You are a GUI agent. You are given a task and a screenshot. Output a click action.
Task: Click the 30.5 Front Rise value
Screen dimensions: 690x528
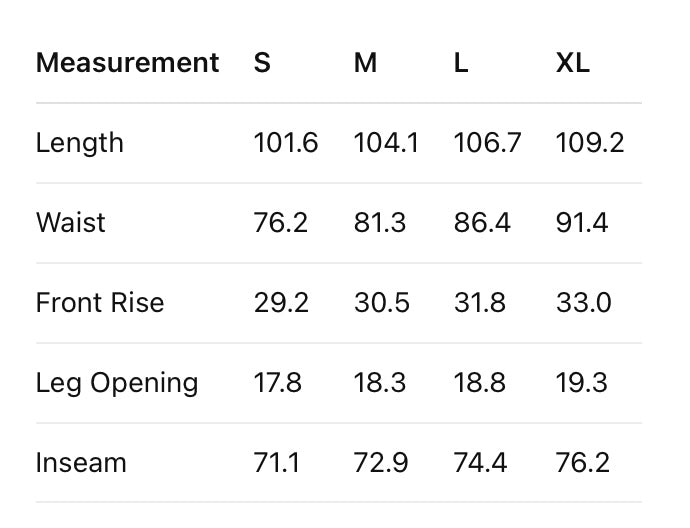pyautogui.click(x=382, y=303)
